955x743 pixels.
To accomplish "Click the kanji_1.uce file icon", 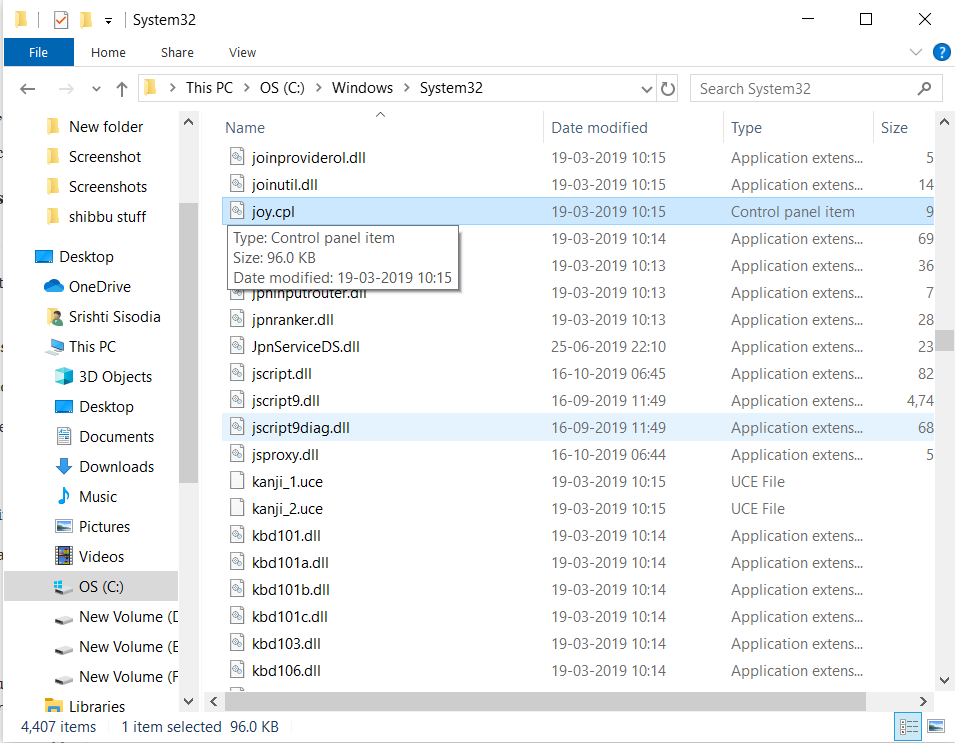I will (237, 481).
